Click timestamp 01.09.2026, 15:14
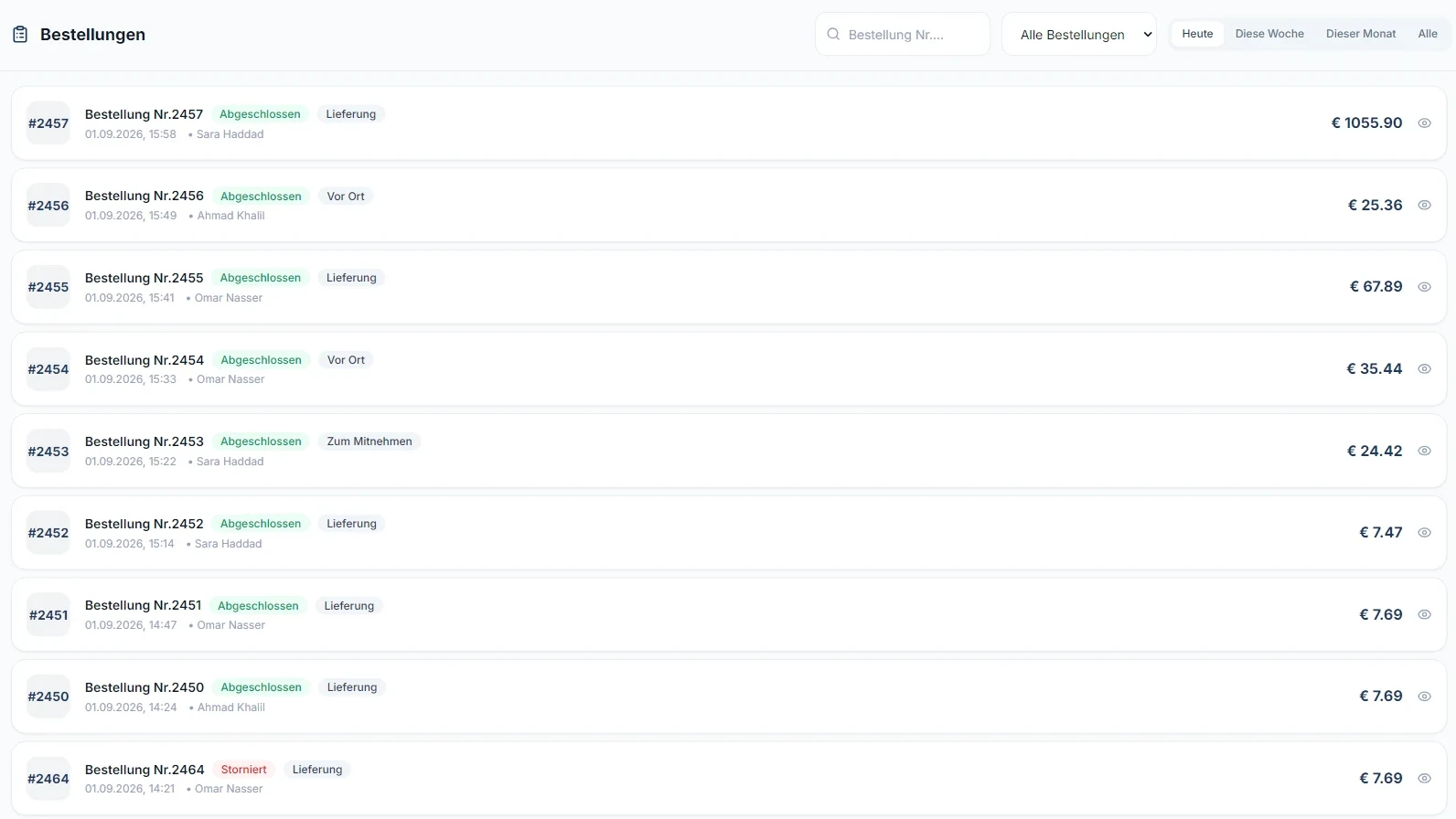This screenshot has height=819, width=1456. pyautogui.click(x=129, y=544)
